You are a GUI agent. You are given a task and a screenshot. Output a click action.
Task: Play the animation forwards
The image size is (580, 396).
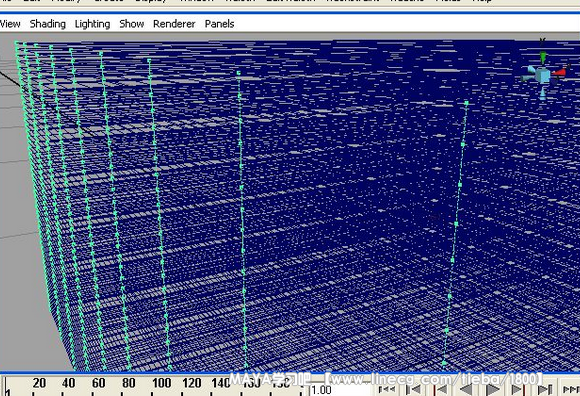(492, 390)
